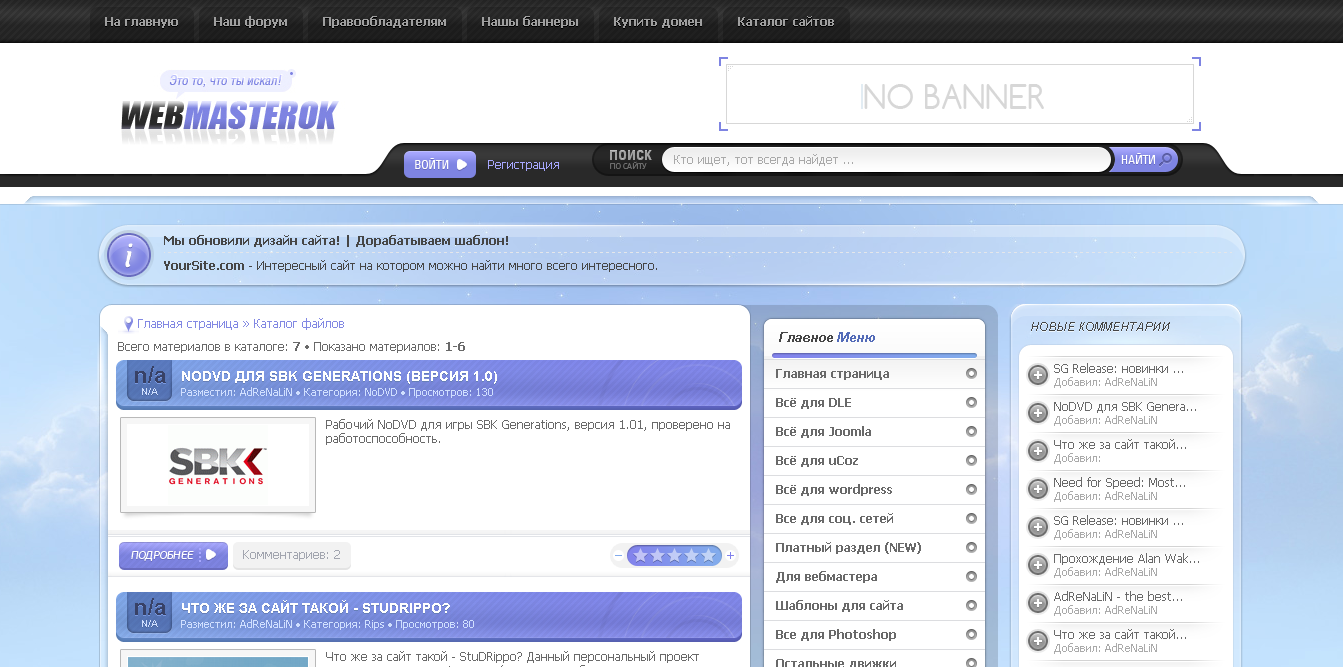This screenshot has height=667, width=1343.
Task: Click the fifth star on the rating control
Action: coord(707,555)
